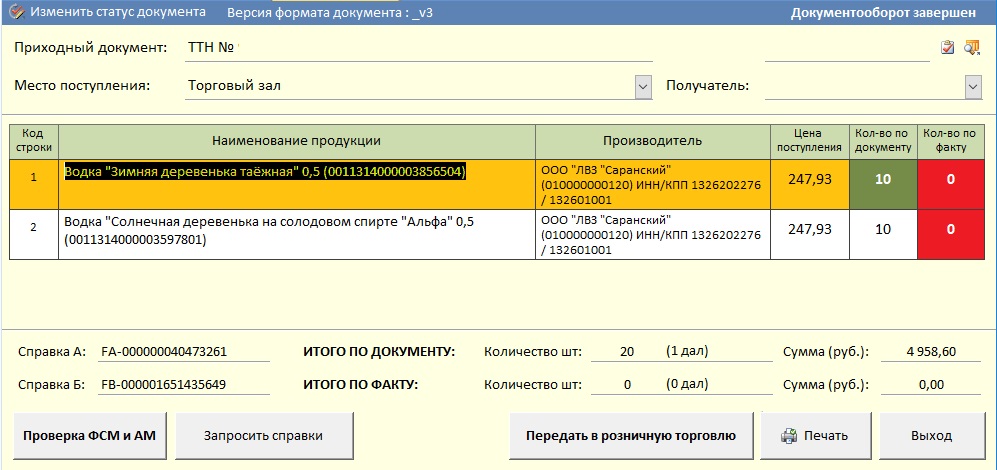The width and height of the screenshot is (997, 470).
Task: Open 'Изменить статус документа' menu
Action: tap(118, 13)
